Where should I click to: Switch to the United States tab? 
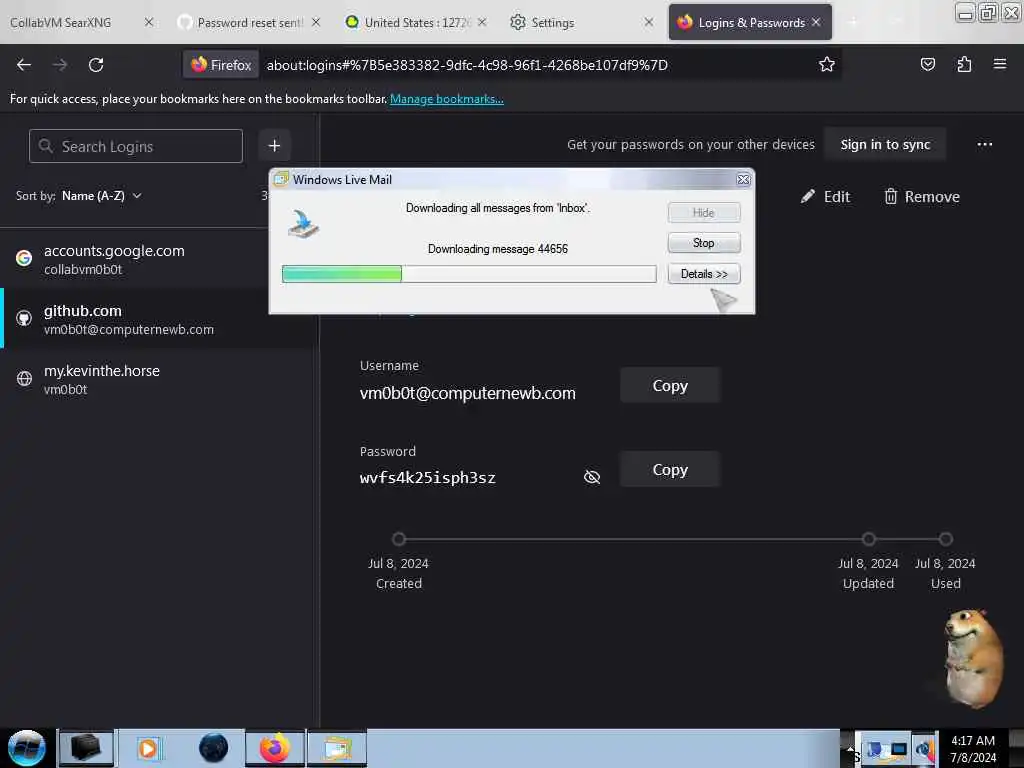coord(417,22)
